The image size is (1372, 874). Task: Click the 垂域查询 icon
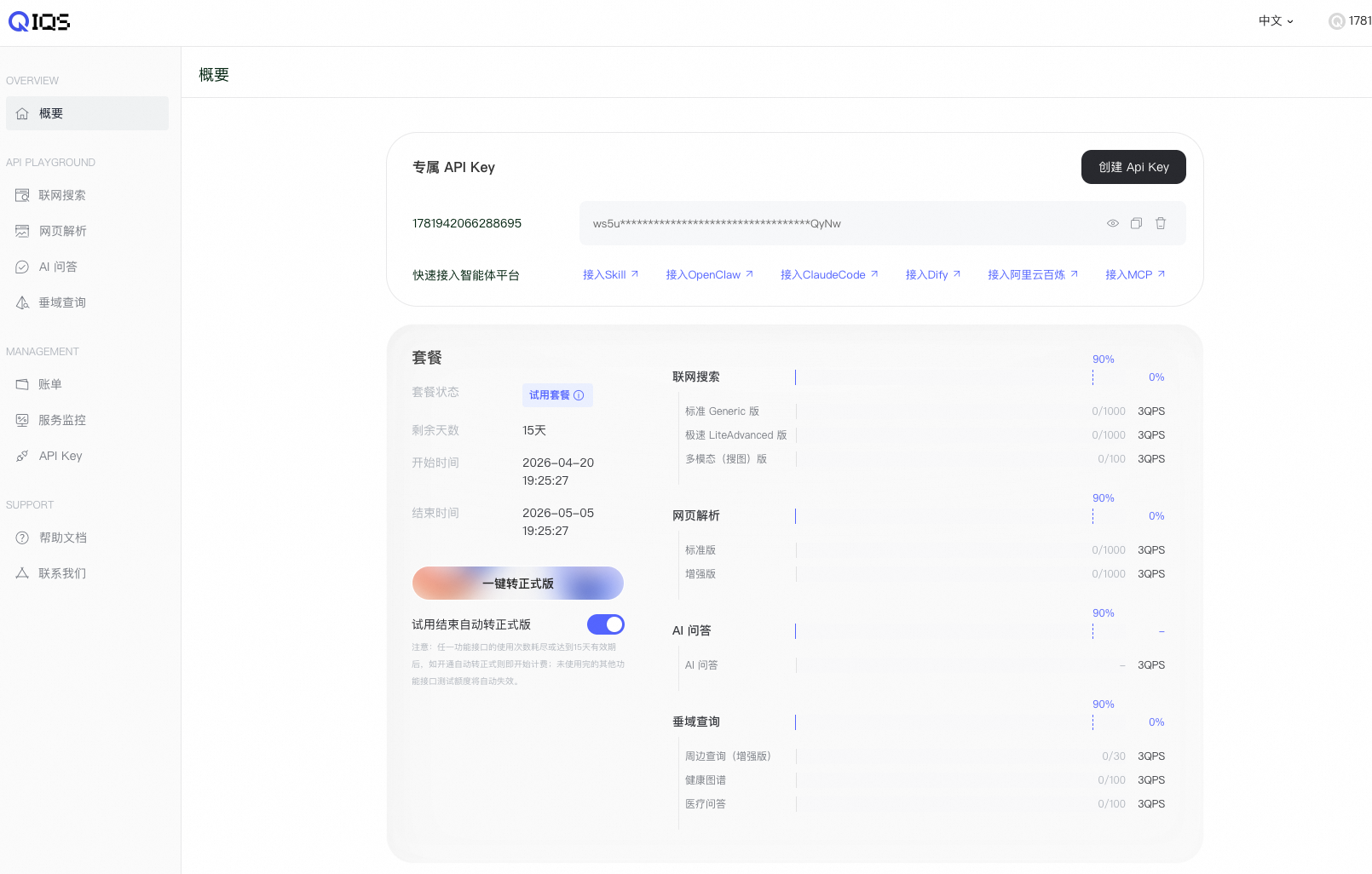click(22, 302)
